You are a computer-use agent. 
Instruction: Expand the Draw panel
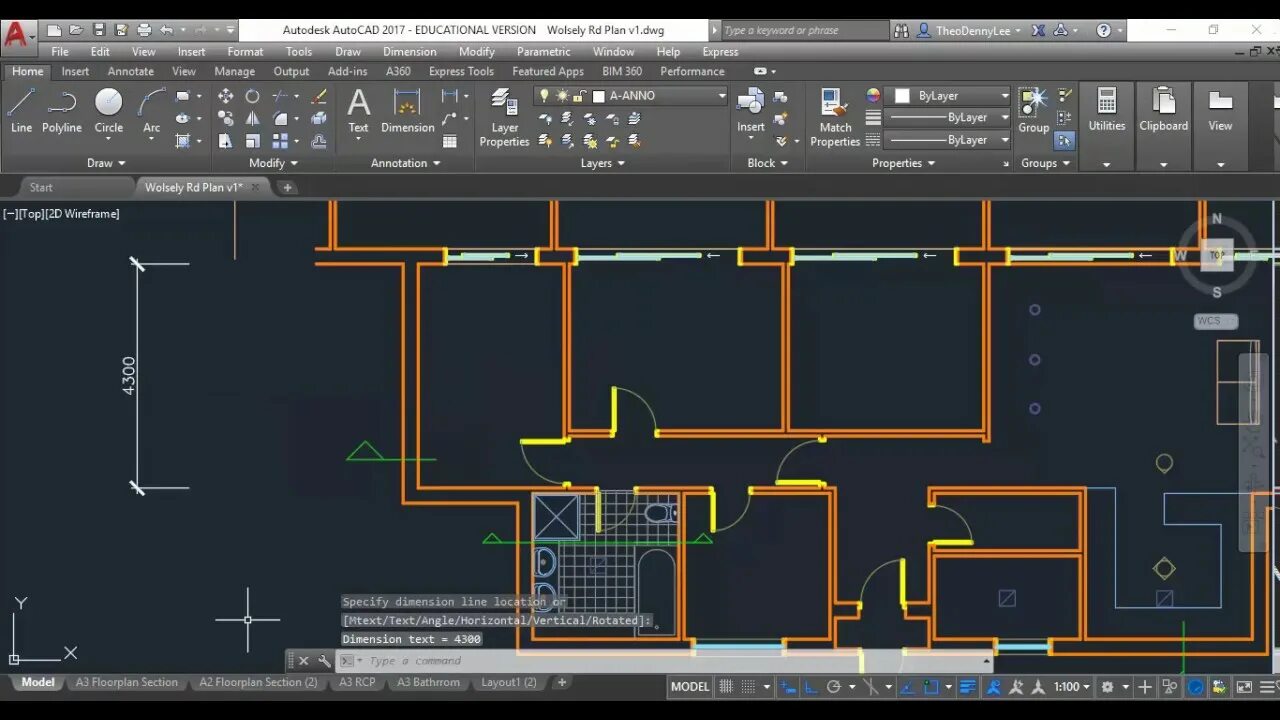(x=106, y=163)
